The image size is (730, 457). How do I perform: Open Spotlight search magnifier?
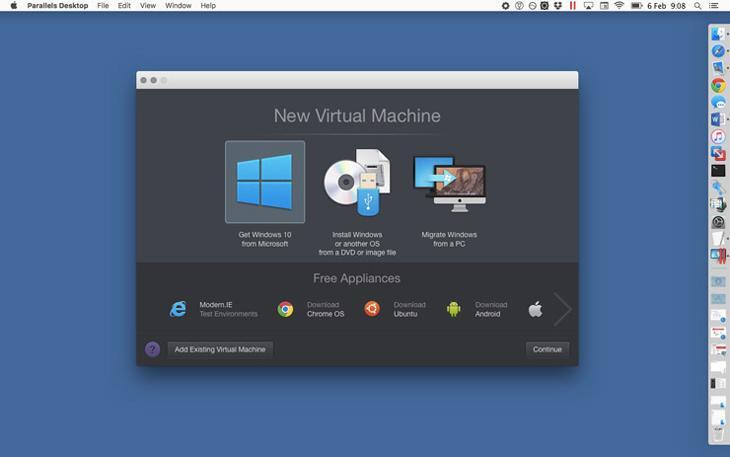pyautogui.click(x=697, y=6)
